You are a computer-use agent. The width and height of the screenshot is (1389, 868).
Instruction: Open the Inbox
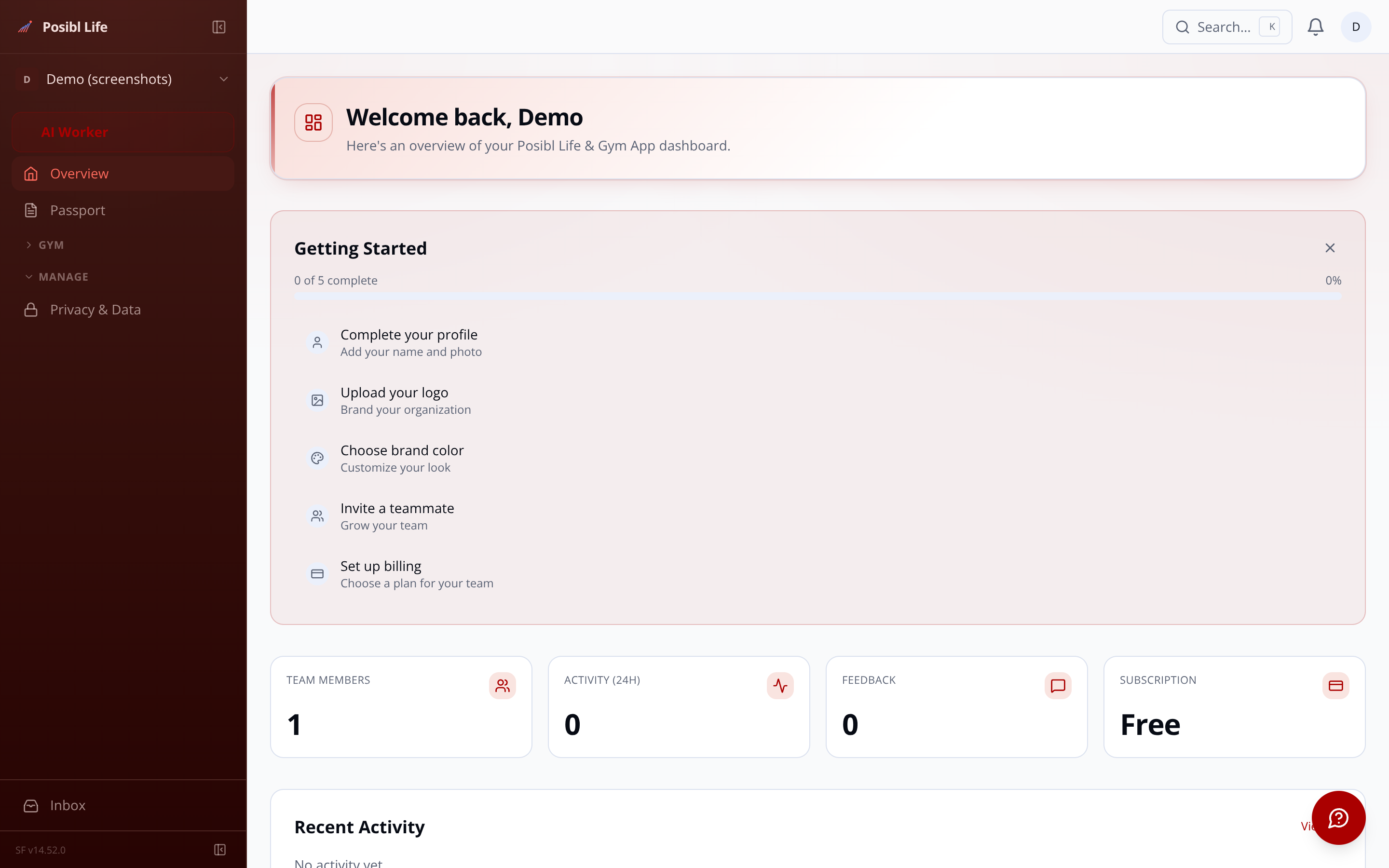[123, 805]
